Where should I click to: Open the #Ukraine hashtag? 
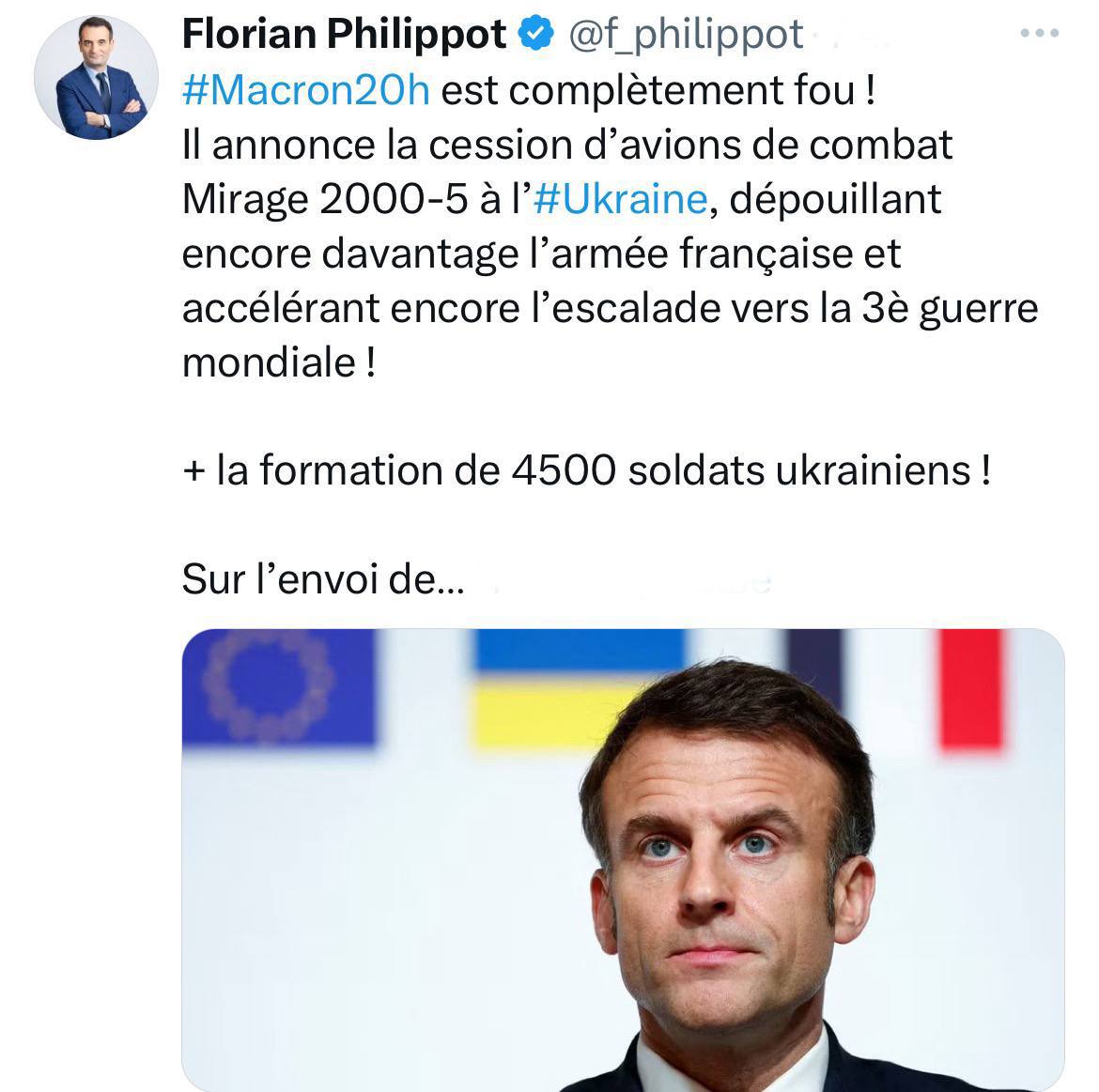click(619, 199)
